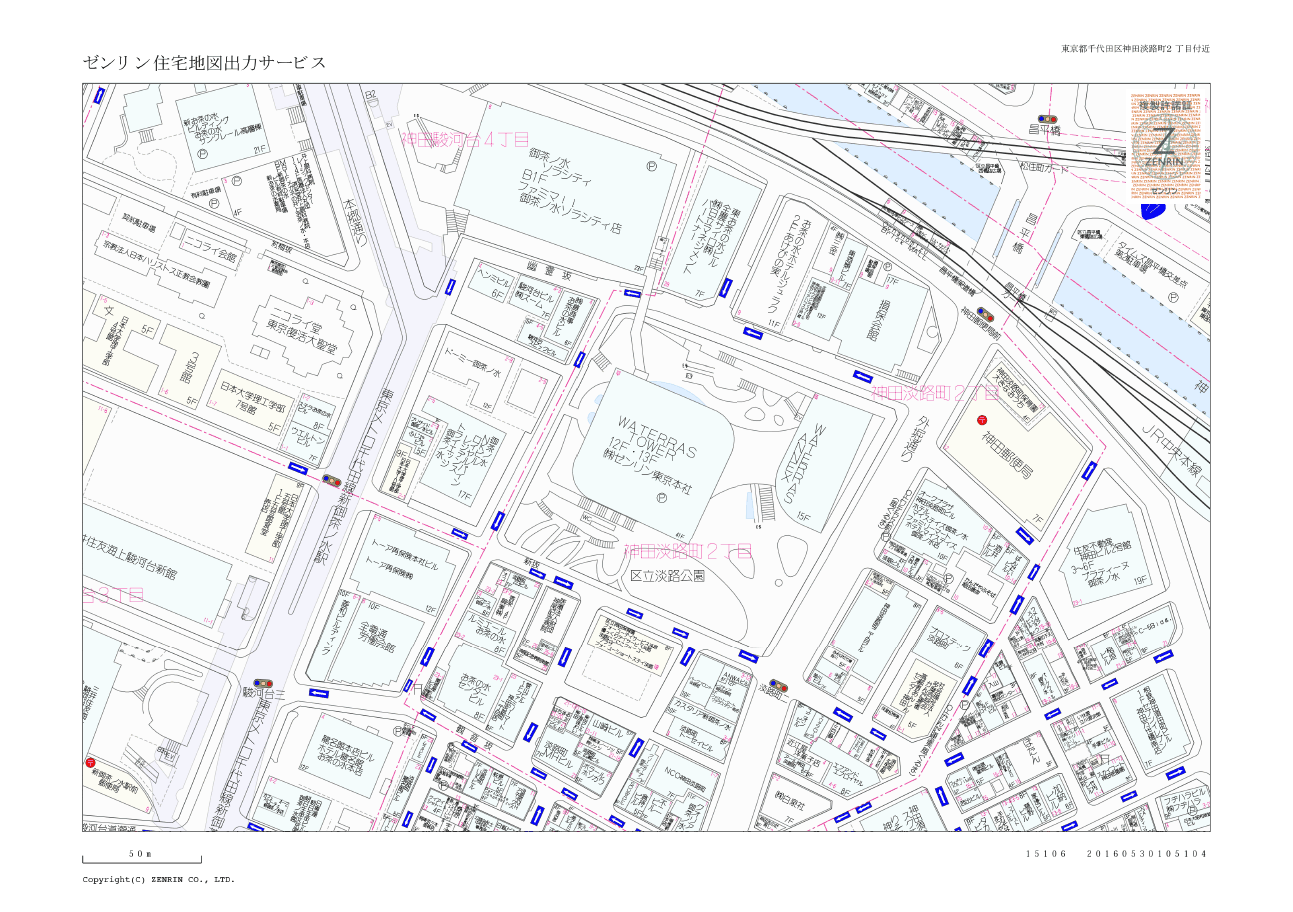Click the traffic signal at 神田郵便局前
Image resolution: width=1293 pixels, height=912 pixels.
point(987,313)
